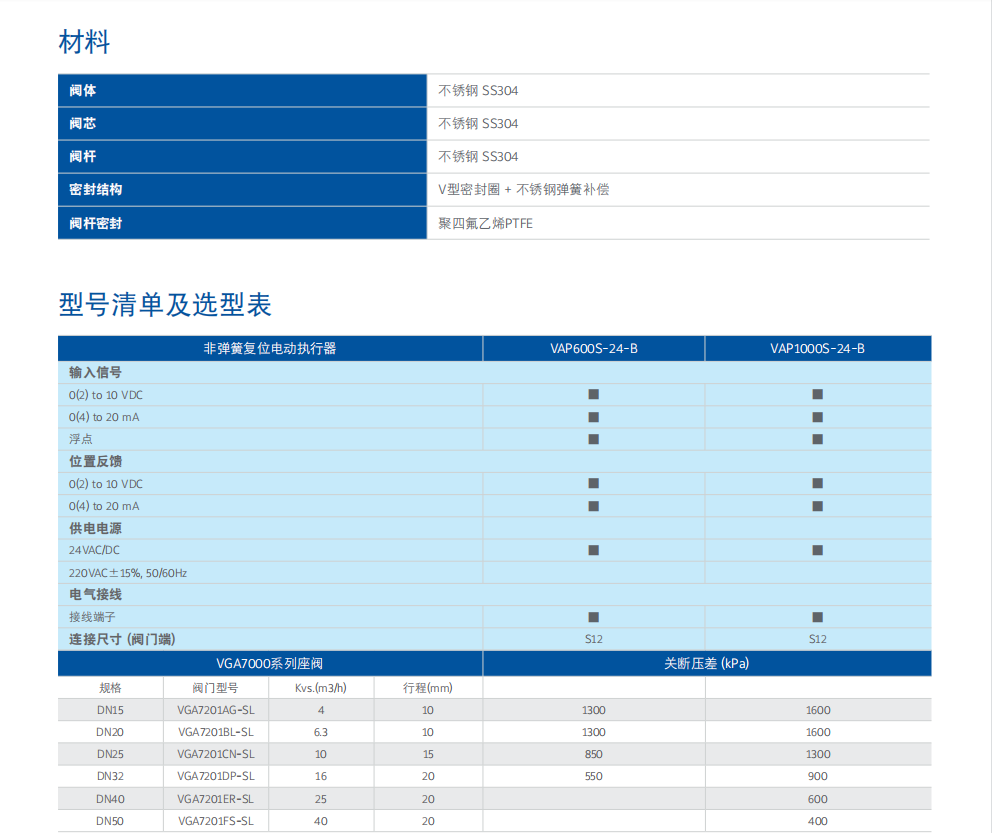
Task: Click VAP1000S-24-B square mark in 24VAC/DC row
Action: pos(817,550)
